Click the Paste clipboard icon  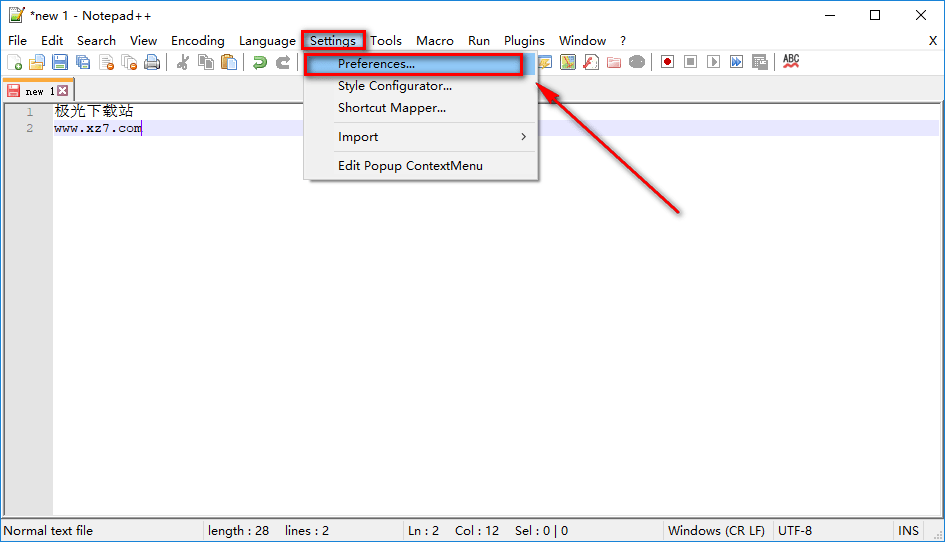(229, 62)
